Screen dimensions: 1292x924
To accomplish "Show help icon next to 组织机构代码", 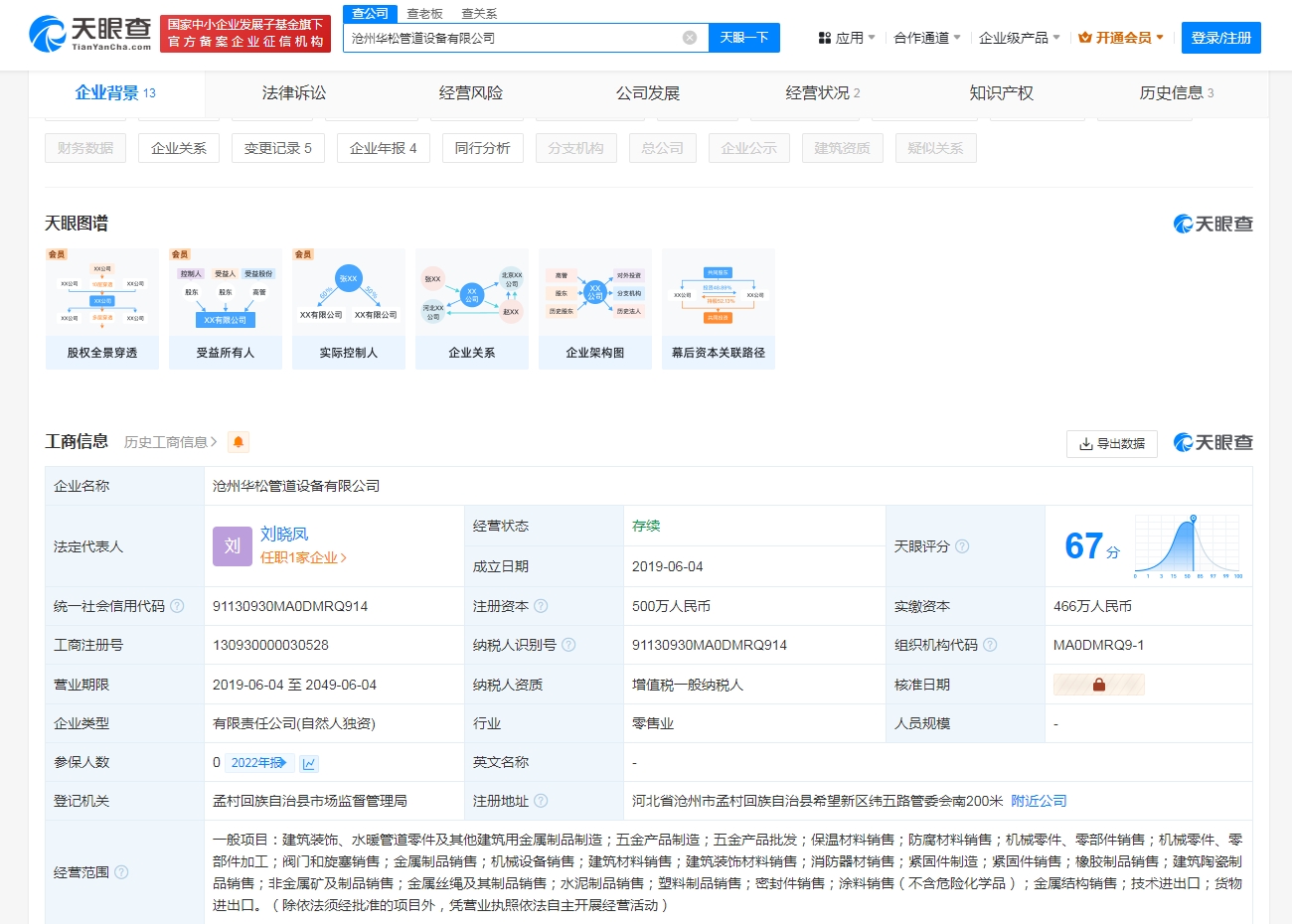I will (x=990, y=645).
